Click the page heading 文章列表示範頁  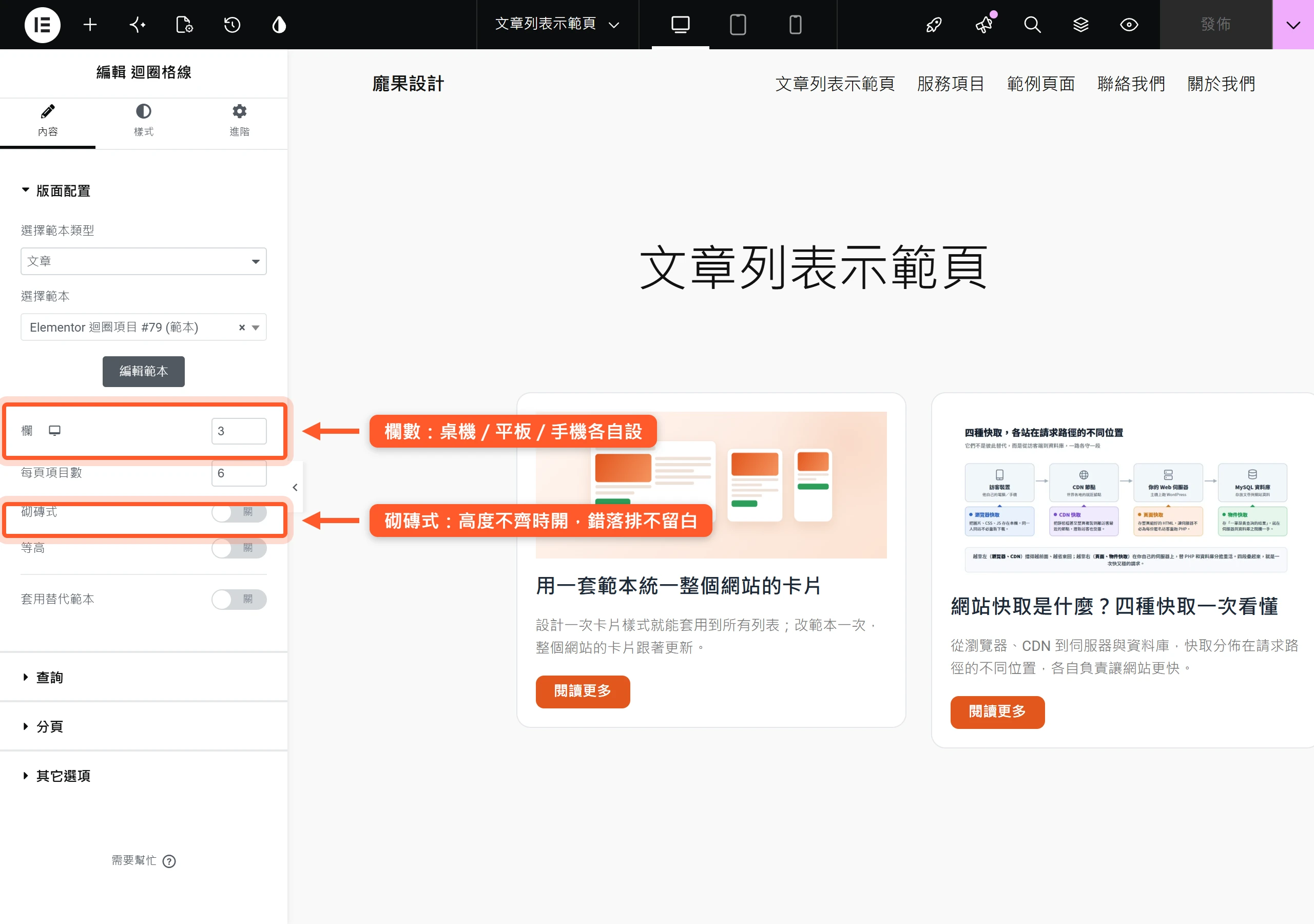tap(814, 267)
